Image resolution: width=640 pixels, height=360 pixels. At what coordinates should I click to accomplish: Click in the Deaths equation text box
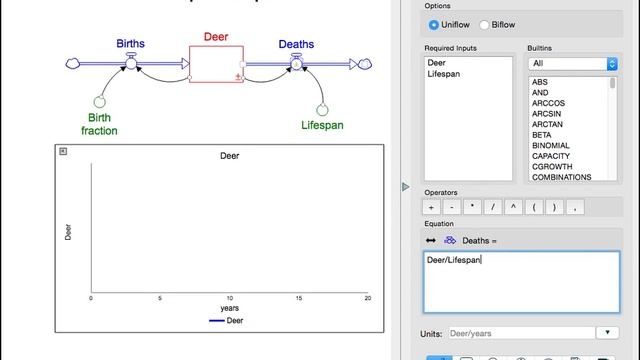coord(521,282)
